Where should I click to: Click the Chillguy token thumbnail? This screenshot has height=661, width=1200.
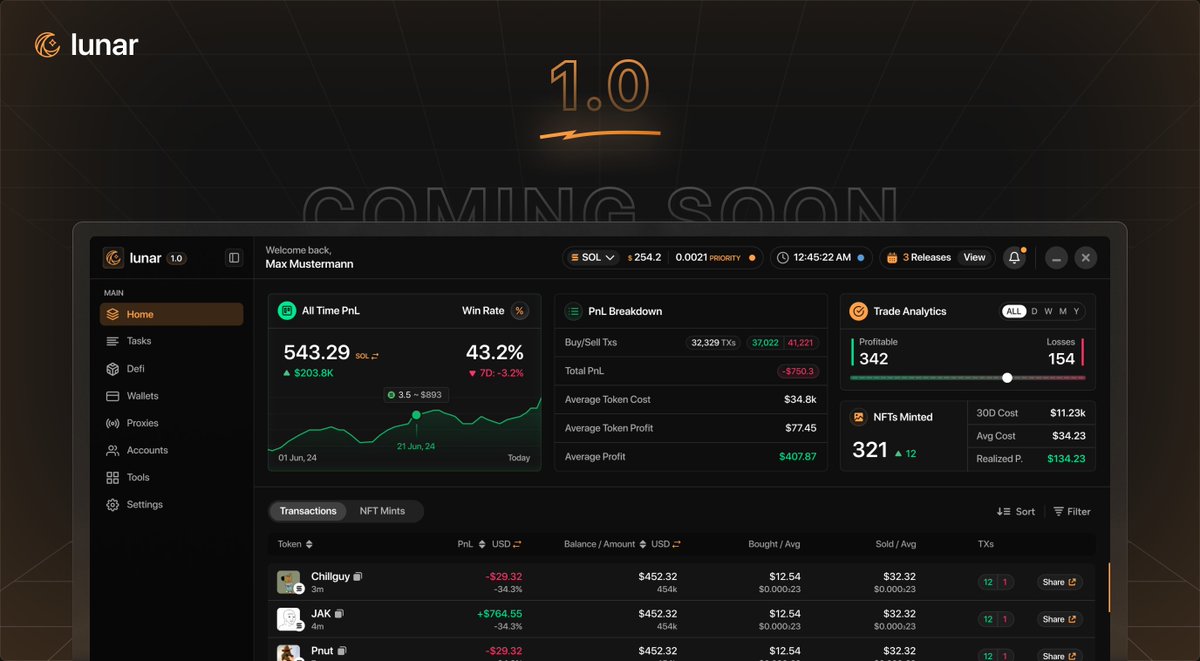[289, 582]
